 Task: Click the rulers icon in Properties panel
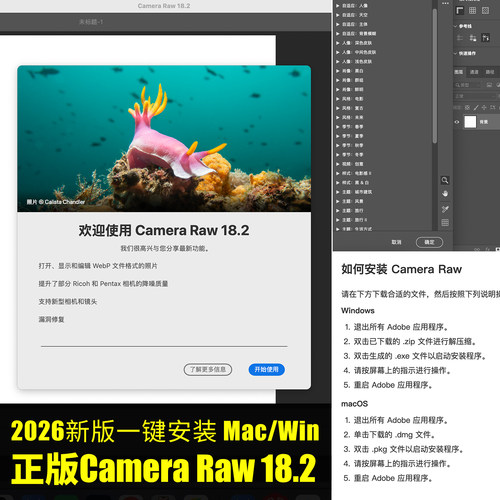click(460, 10)
